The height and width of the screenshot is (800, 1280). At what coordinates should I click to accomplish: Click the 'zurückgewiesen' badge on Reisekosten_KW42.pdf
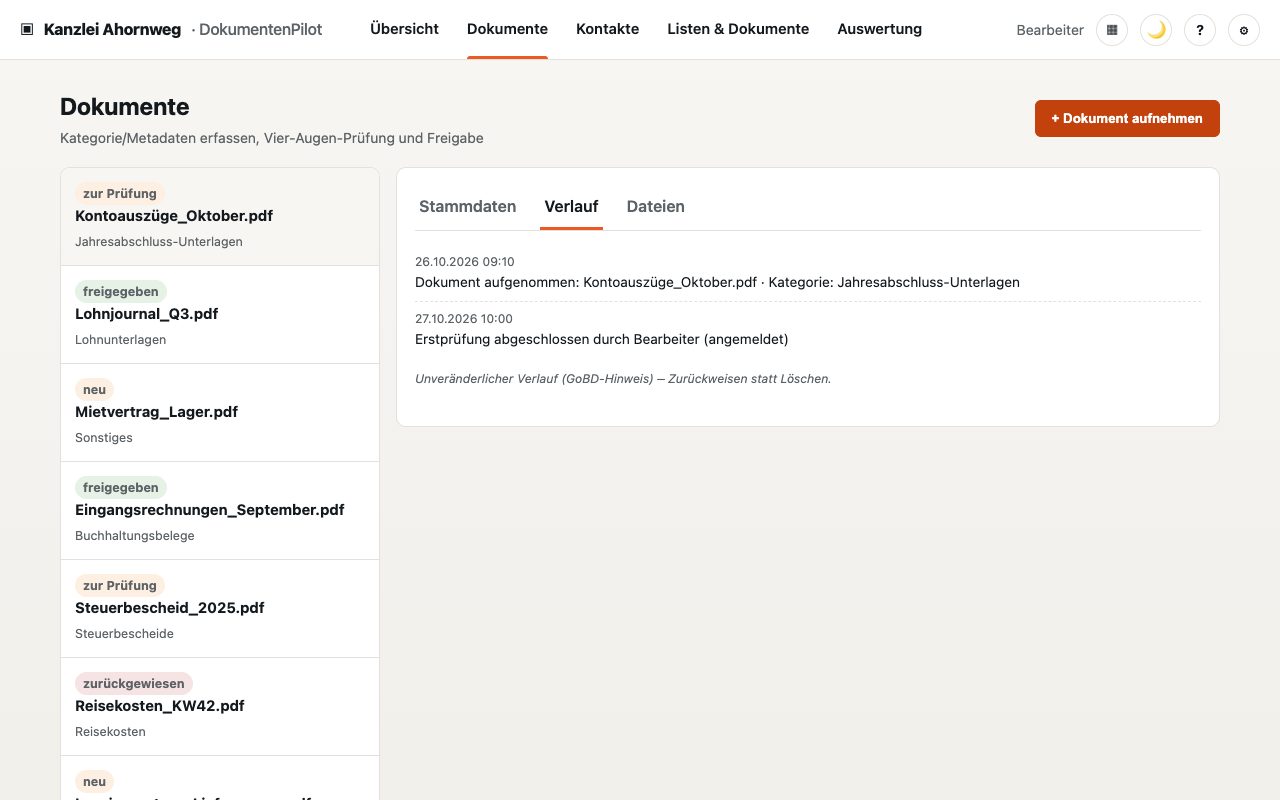tap(134, 684)
